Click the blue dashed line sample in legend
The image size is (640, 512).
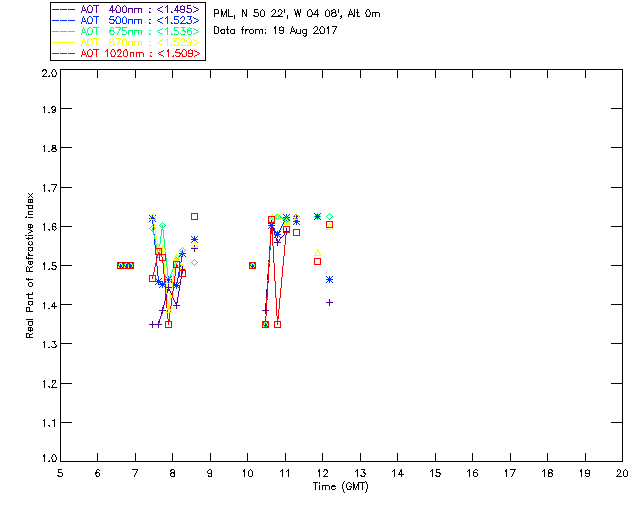[x=64, y=20]
